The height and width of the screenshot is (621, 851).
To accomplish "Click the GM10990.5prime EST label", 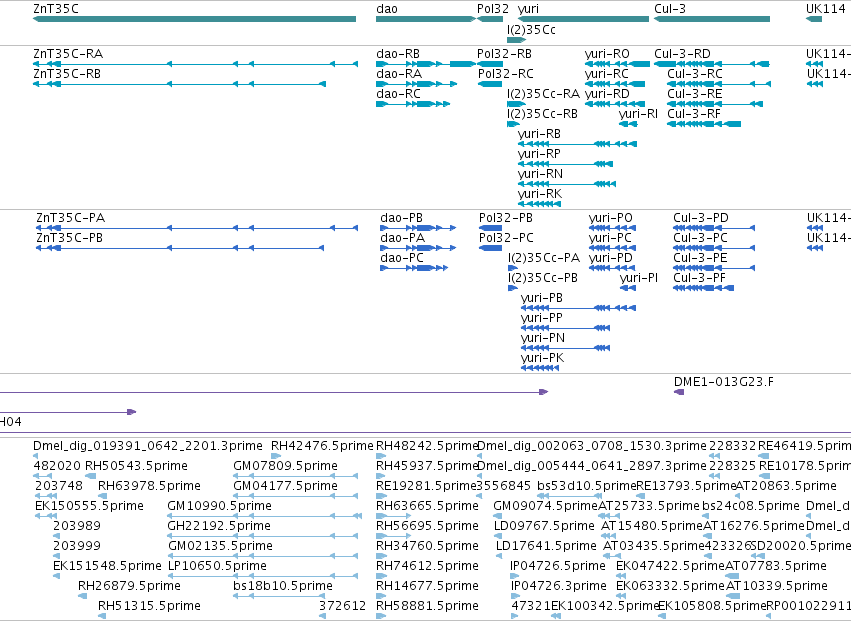I will tap(219, 506).
